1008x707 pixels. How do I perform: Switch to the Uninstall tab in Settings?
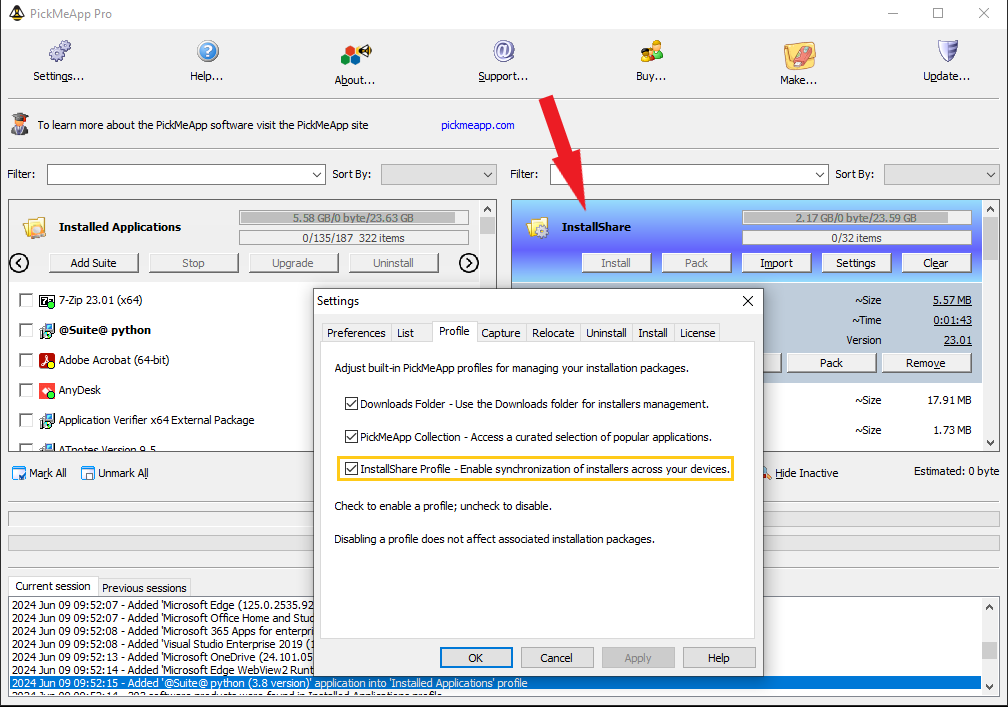(606, 333)
